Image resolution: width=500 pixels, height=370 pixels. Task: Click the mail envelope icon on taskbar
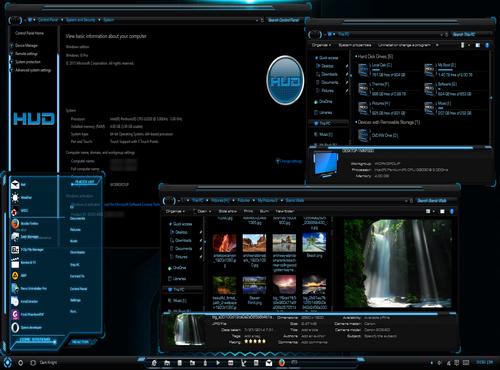(x=269, y=363)
